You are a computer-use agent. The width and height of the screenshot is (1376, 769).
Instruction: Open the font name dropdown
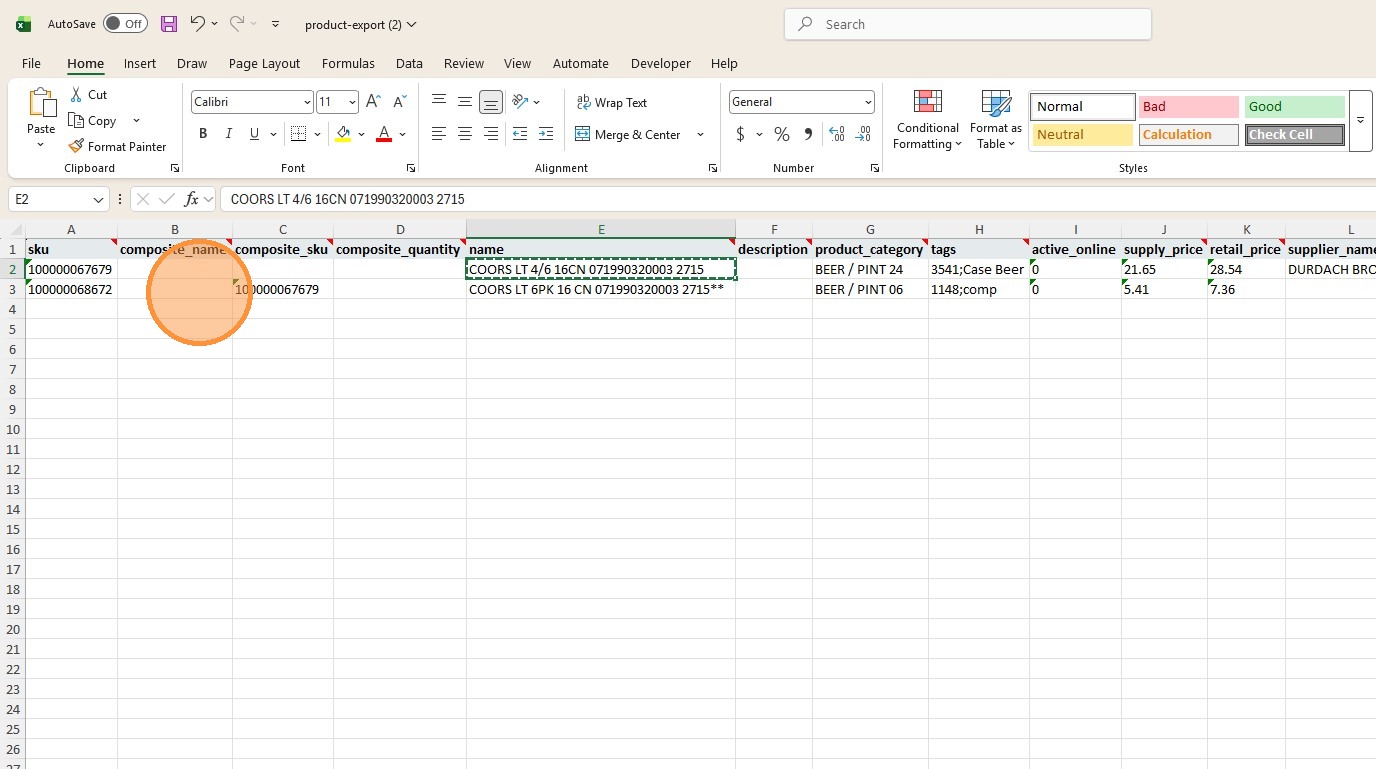(307, 102)
